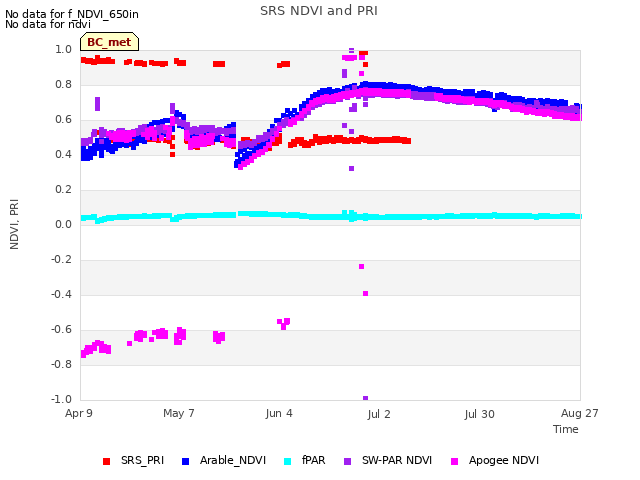Click the -0.6 y-axis tick label
Viewport: 640px width, 480px height.
(x=61, y=329)
